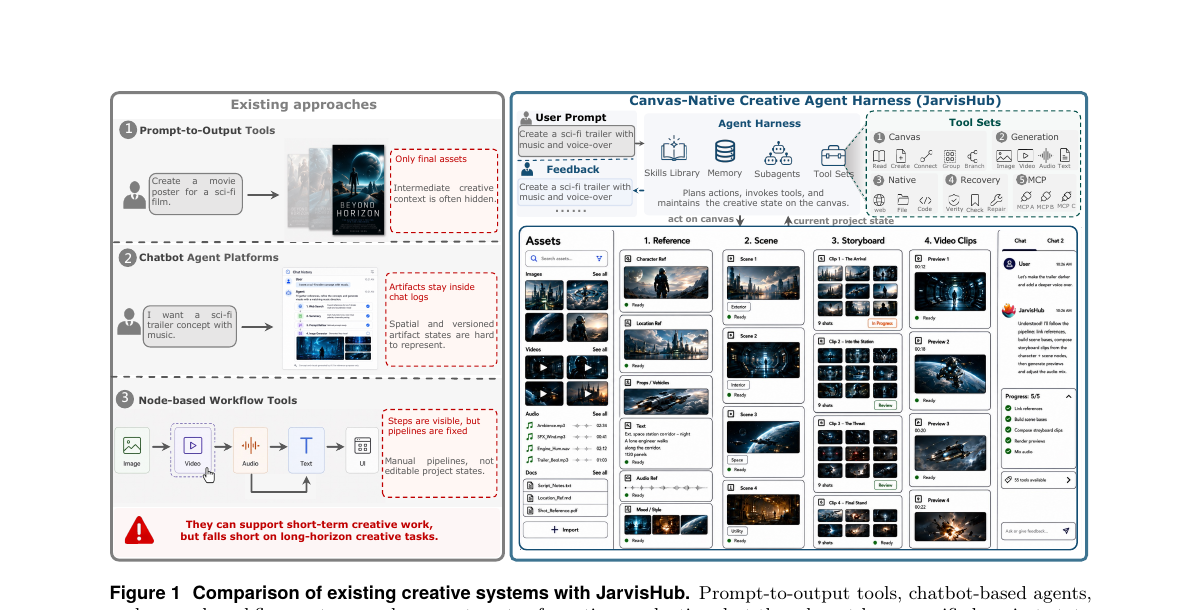Click the assets filter funnel icon
The height and width of the screenshot is (610, 1198).
coord(599,258)
